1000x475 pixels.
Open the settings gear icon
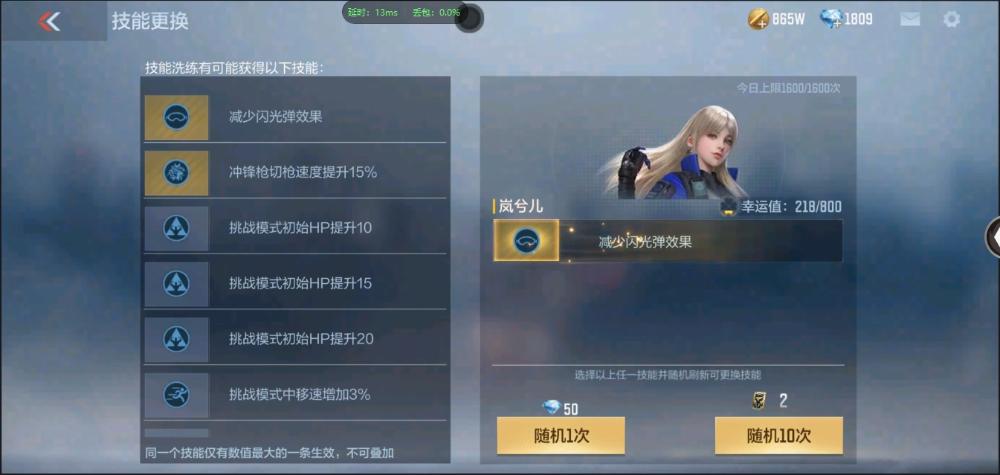[x=951, y=20]
